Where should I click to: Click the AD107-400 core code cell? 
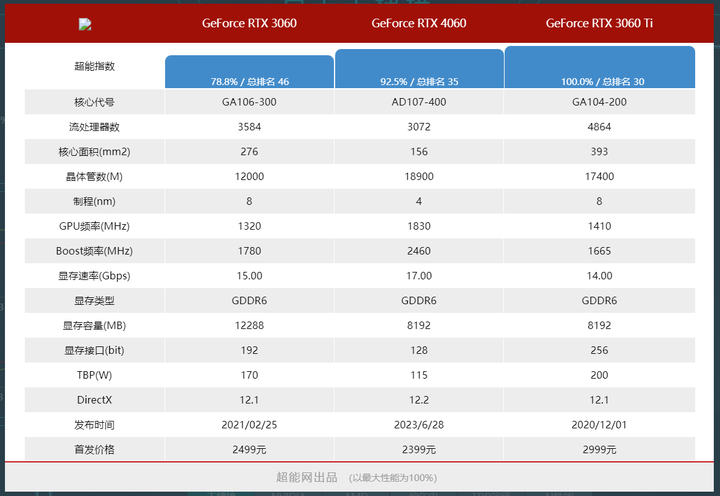[x=419, y=102]
